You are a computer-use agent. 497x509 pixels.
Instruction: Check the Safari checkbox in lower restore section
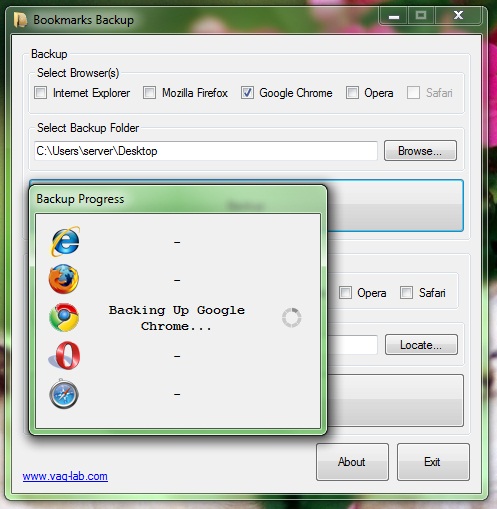pos(406,293)
